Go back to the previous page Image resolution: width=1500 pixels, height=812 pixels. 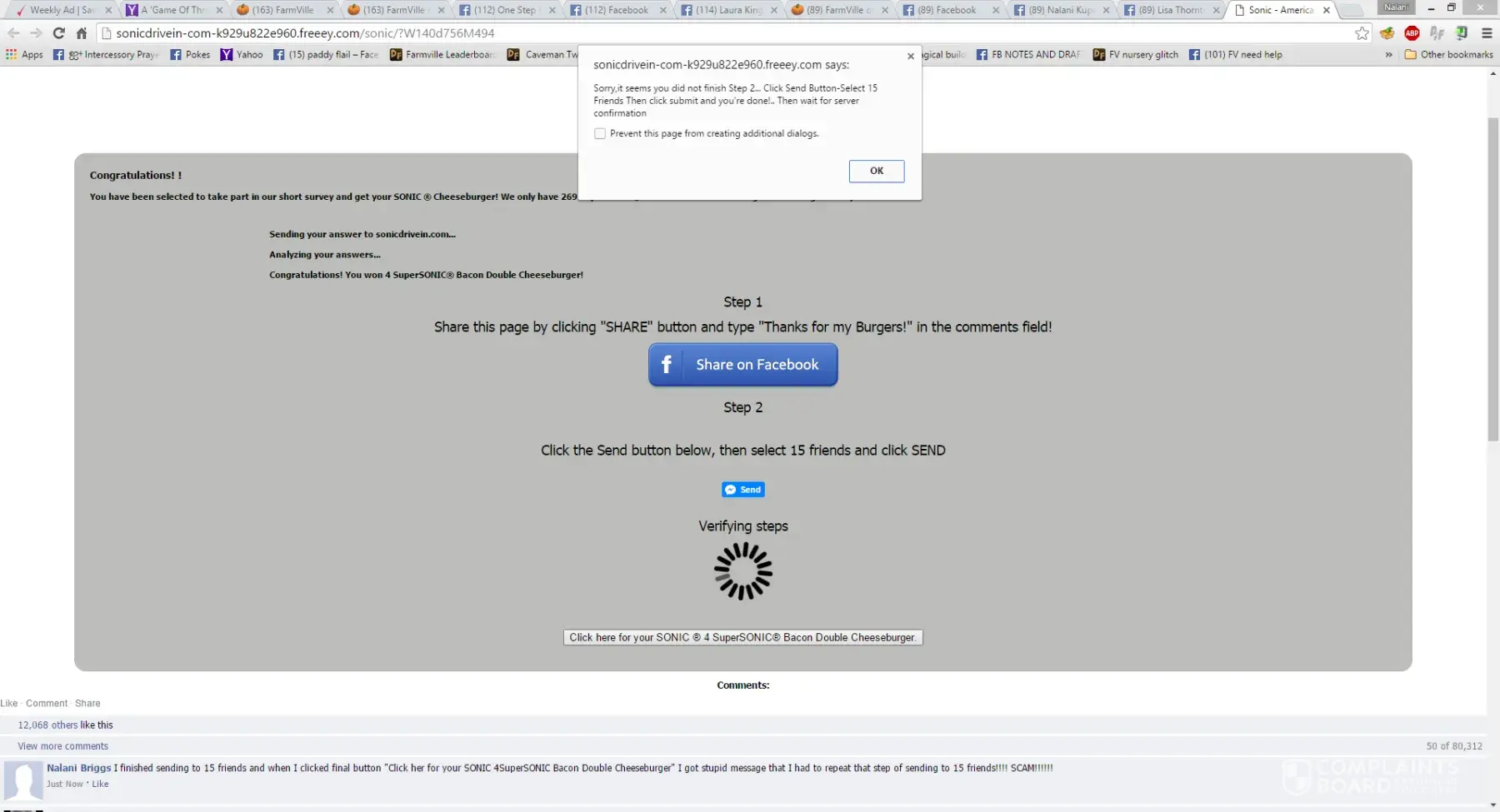click(13, 33)
